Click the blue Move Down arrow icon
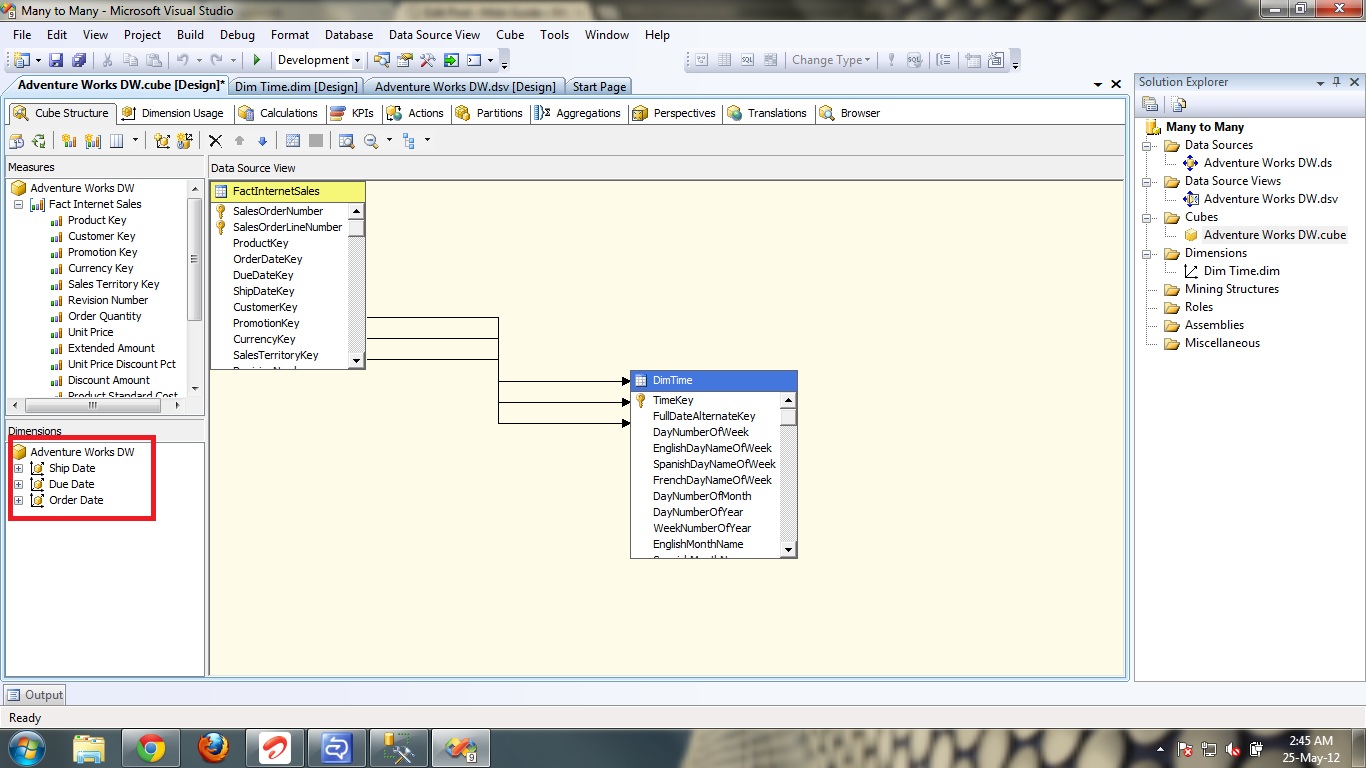 point(263,141)
